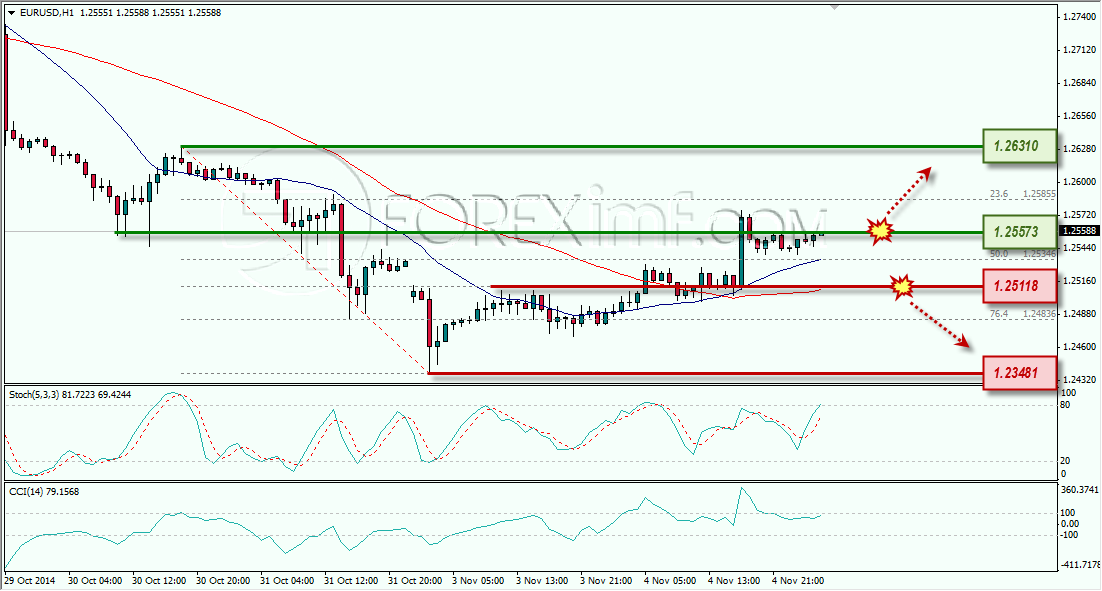Click CCI scale value -100
Screen dimensions: 1102x591
click(x=1069, y=535)
